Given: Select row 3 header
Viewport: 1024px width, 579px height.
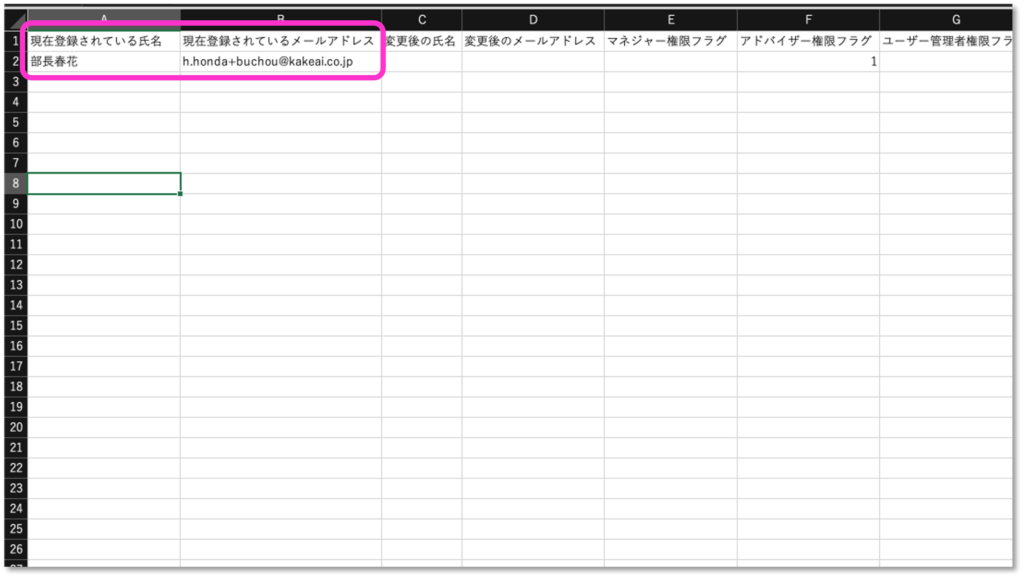Looking at the screenshot, I should point(16,82).
